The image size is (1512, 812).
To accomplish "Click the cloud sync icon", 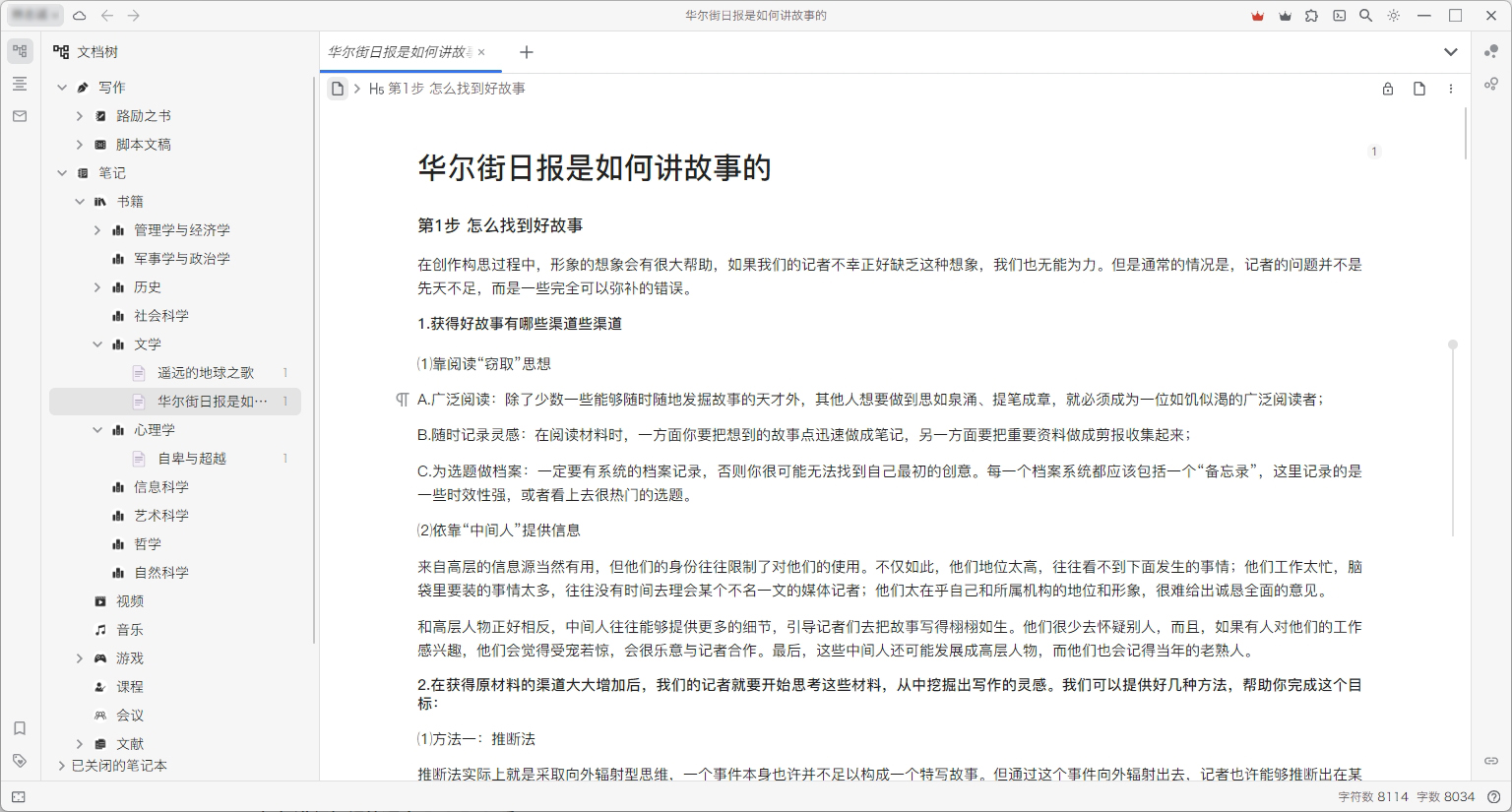I will tap(80, 16).
